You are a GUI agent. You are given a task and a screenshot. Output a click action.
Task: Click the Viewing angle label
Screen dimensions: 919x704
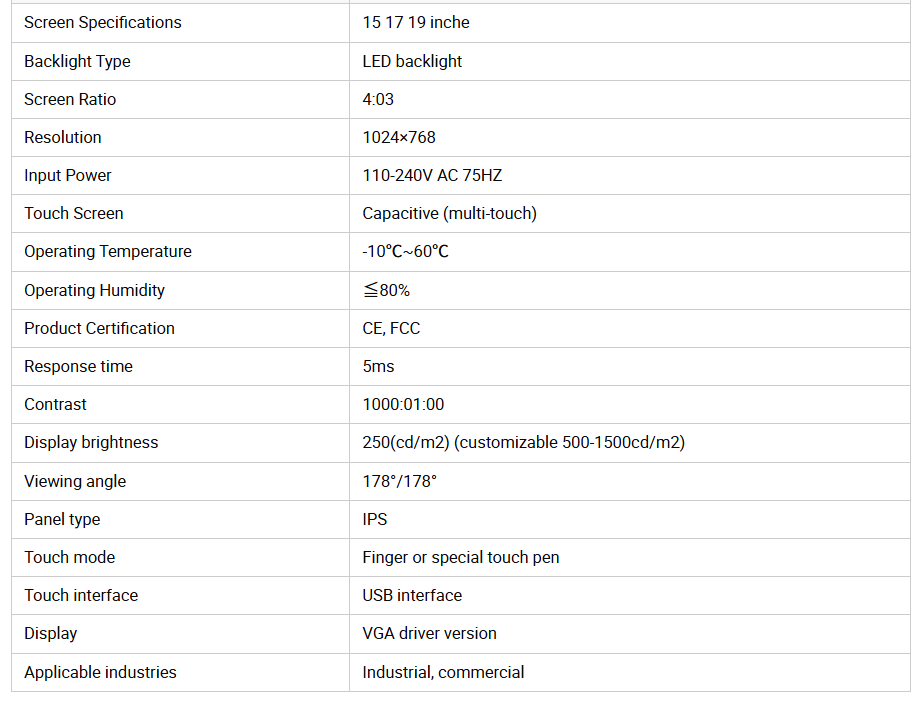coord(75,481)
